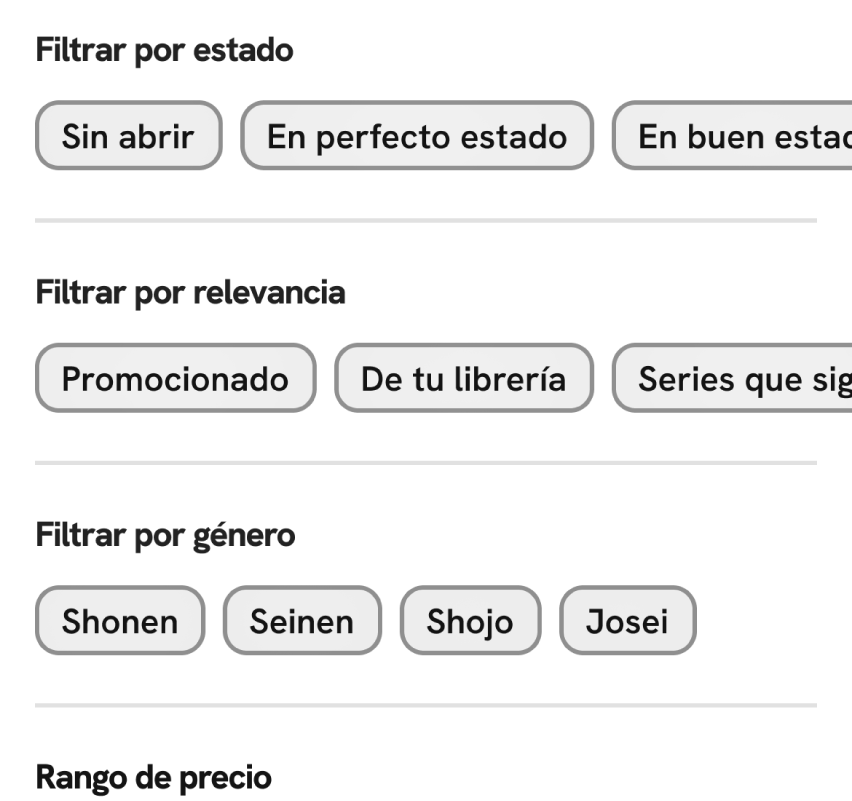This screenshot has width=852, height=801.
Task: Click the "Filtrar por estado" section heading
Action: [x=163, y=50]
